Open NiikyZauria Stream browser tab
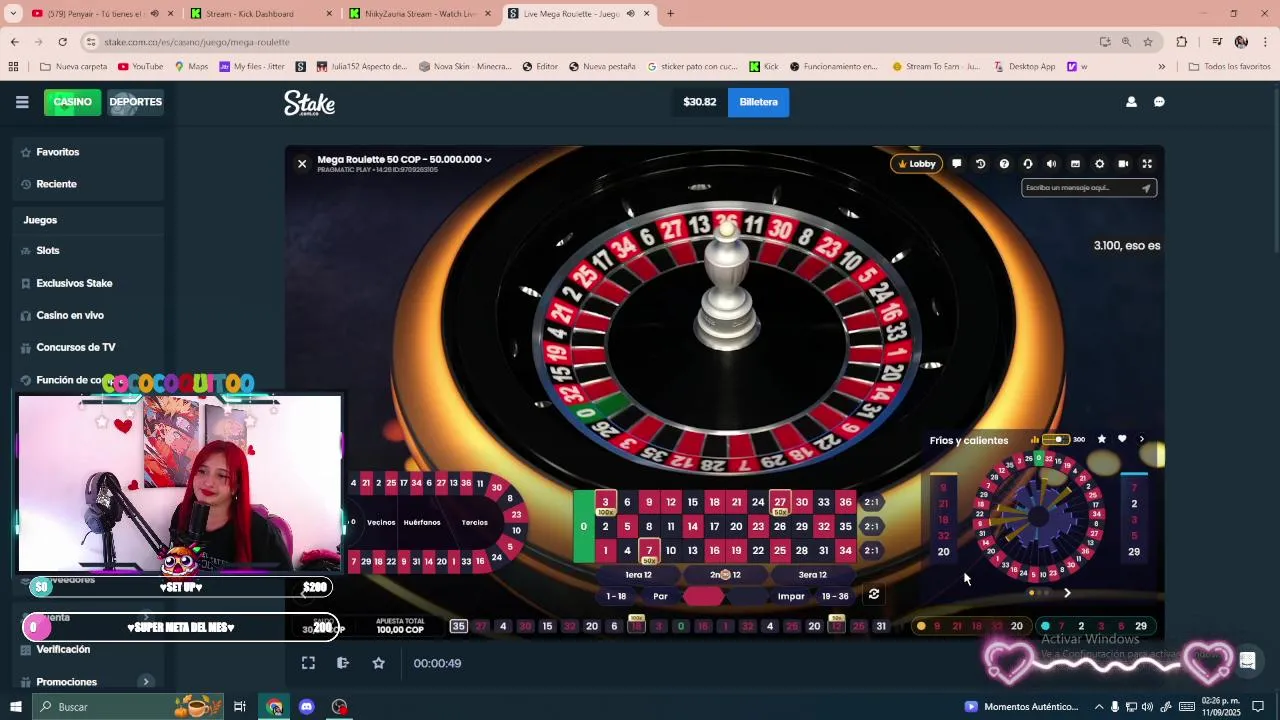 point(420,14)
